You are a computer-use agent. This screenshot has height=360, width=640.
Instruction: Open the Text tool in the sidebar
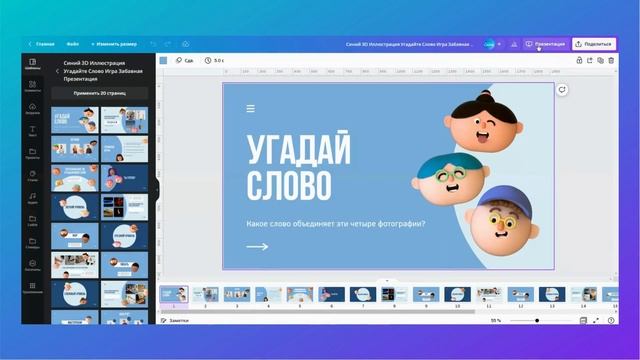pos(33,131)
